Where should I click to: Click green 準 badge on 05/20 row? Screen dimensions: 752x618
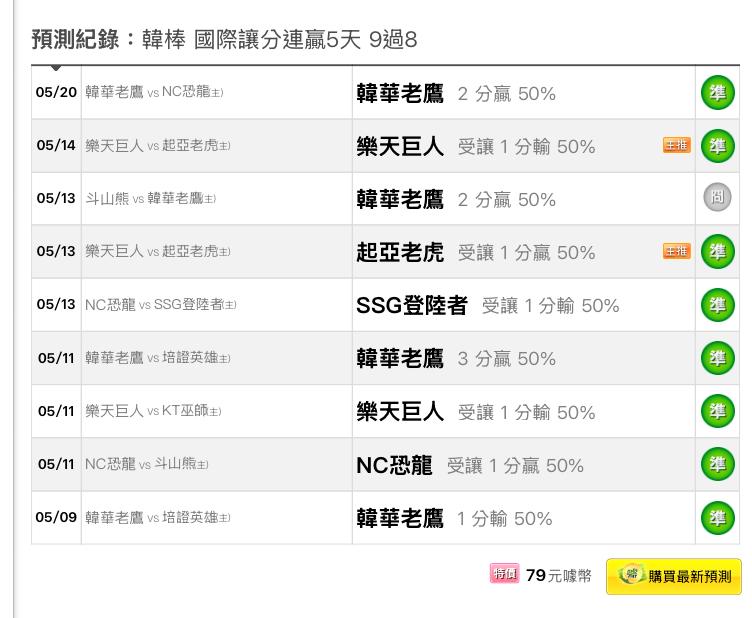717,93
